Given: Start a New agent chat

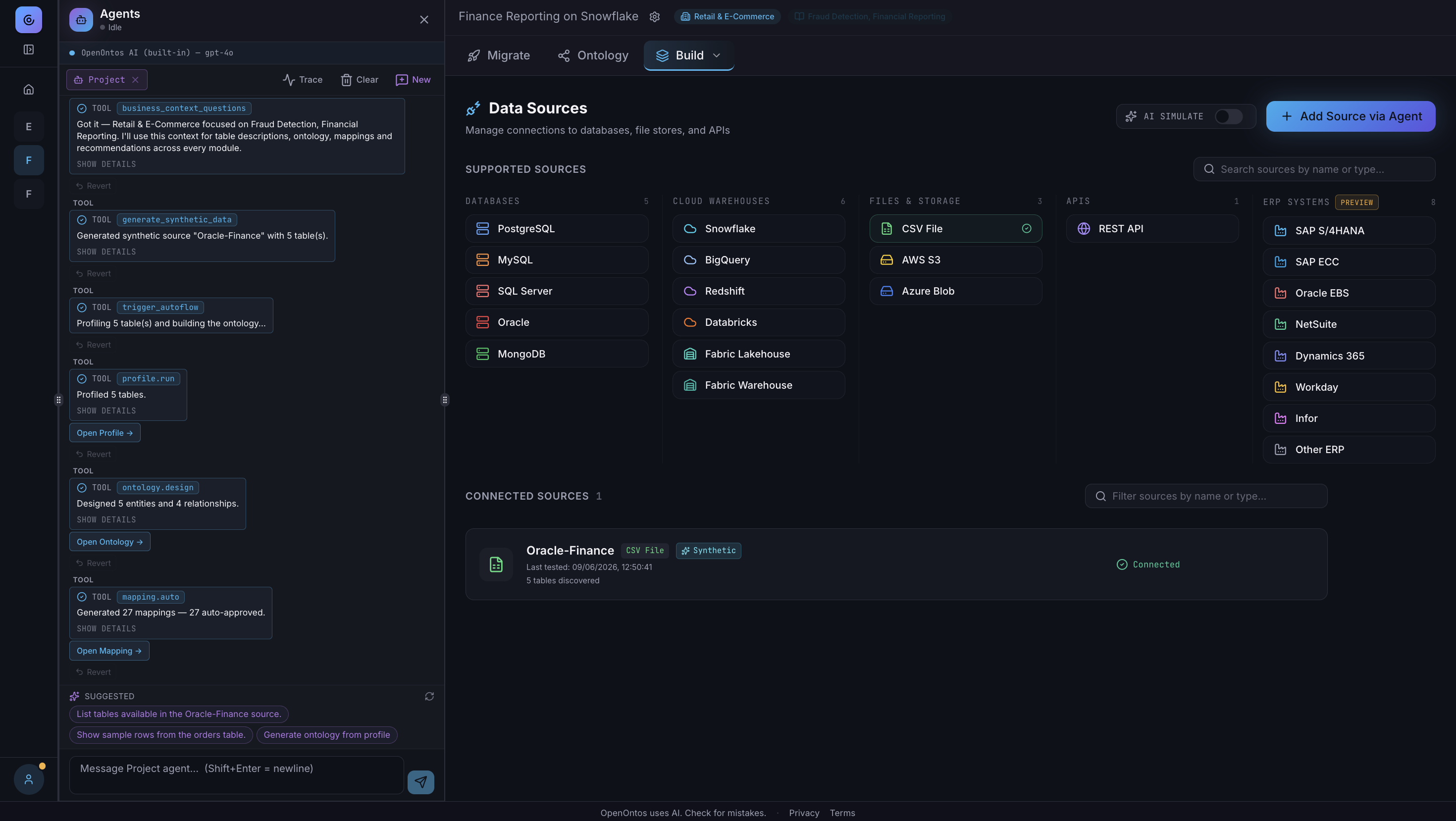Looking at the screenshot, I should [413, 80].
